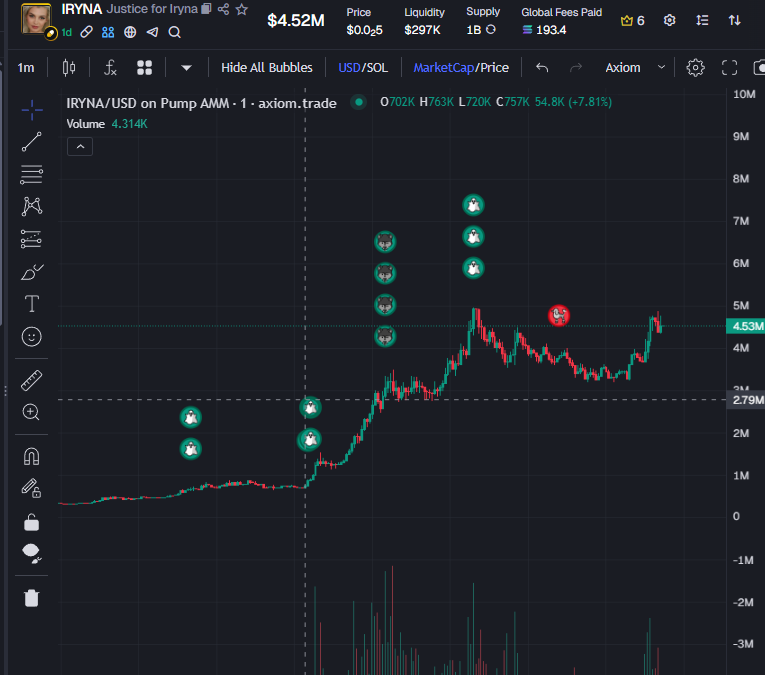Open the numbered list layout icon
This screenshot has height=675, width=765.
(702, 20)
